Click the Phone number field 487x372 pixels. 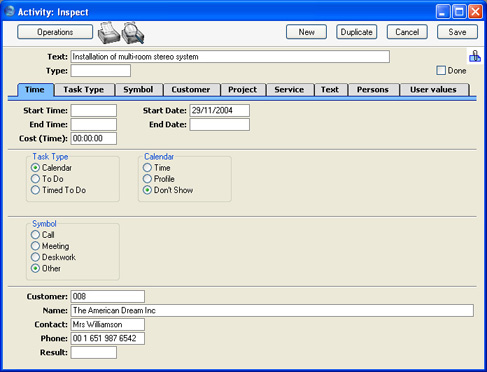tap(108, 338)
